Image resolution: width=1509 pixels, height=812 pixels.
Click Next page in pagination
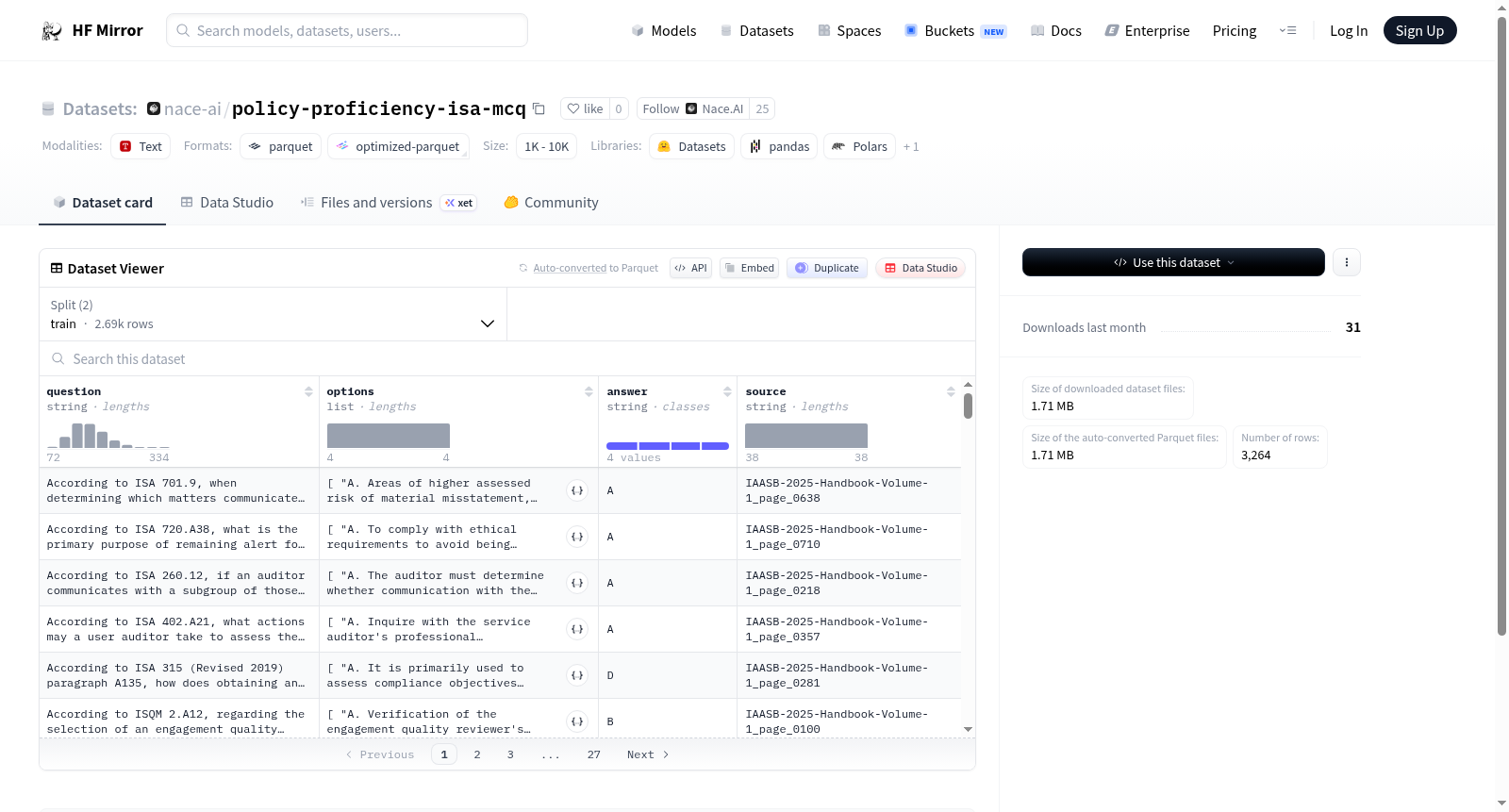648,754
